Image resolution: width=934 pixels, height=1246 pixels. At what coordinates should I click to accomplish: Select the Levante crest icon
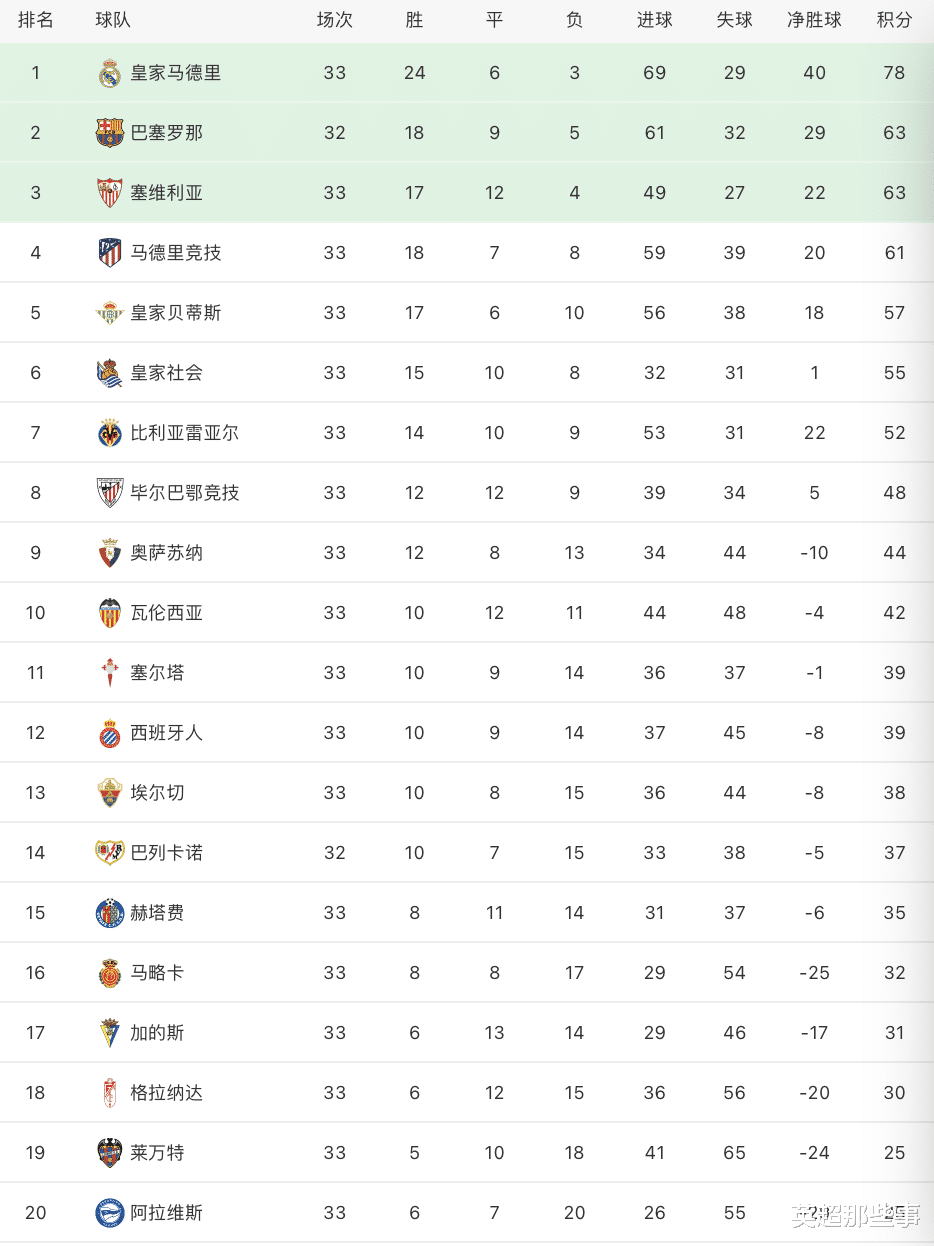tap(110, 1153)
